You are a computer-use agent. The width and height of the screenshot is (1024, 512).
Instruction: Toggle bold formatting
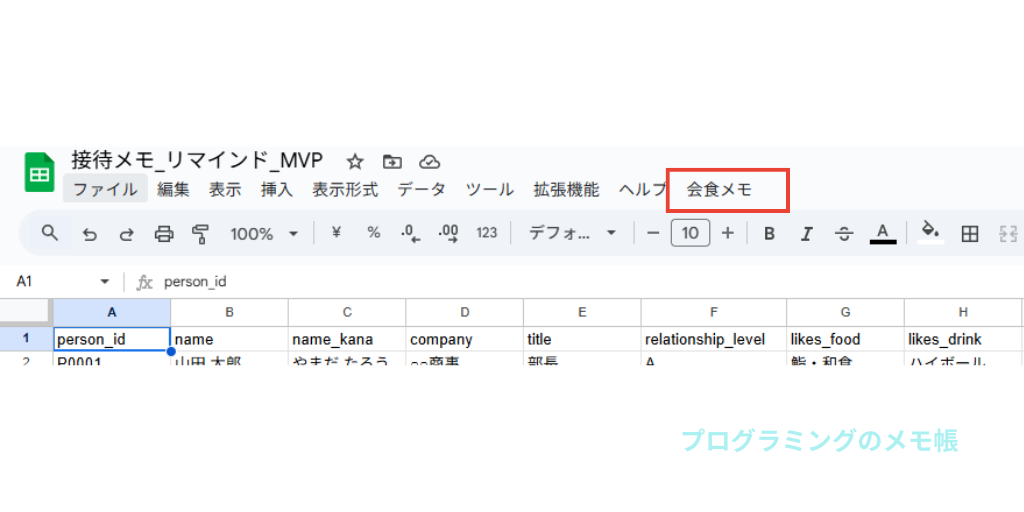click(769, 234)
